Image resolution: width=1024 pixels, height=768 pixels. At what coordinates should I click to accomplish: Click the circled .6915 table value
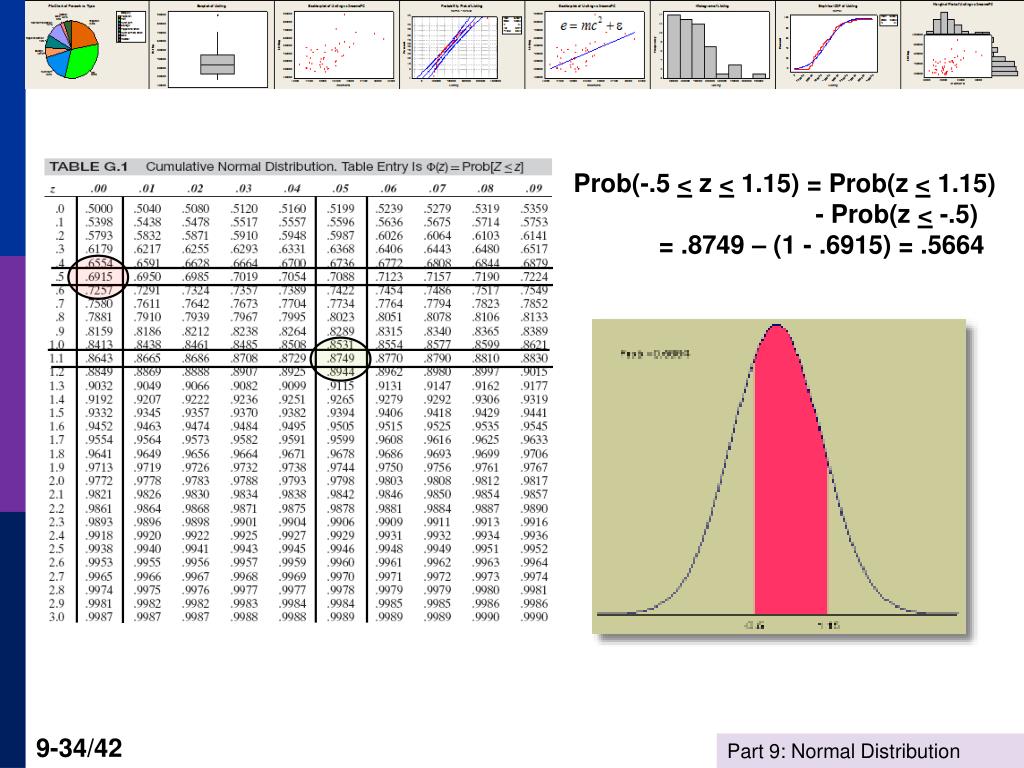click(x=100, y=274)
